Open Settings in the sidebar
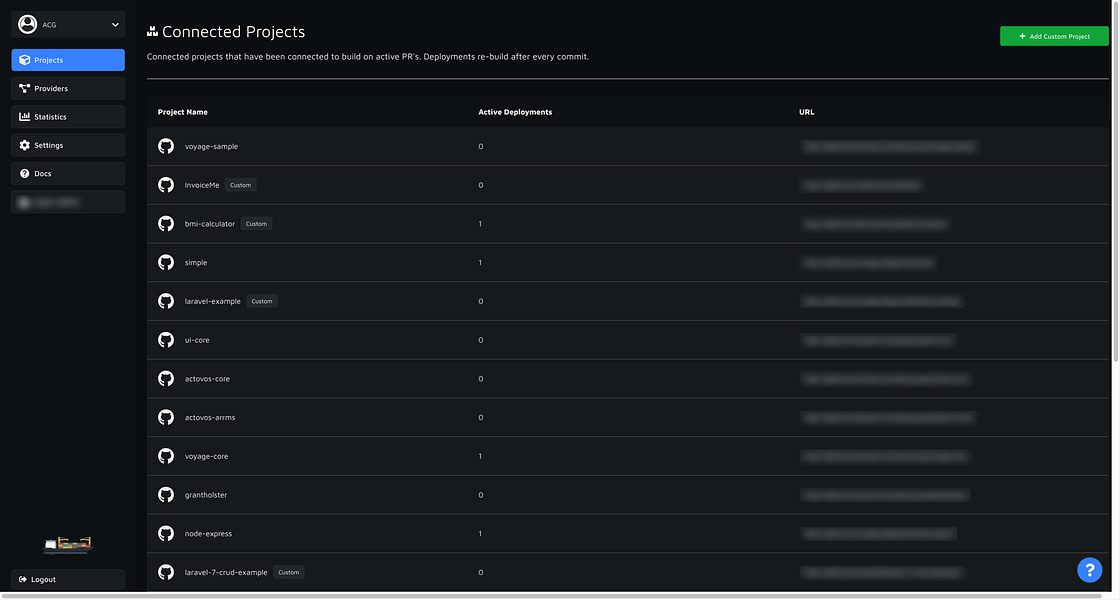 [68, 145]
